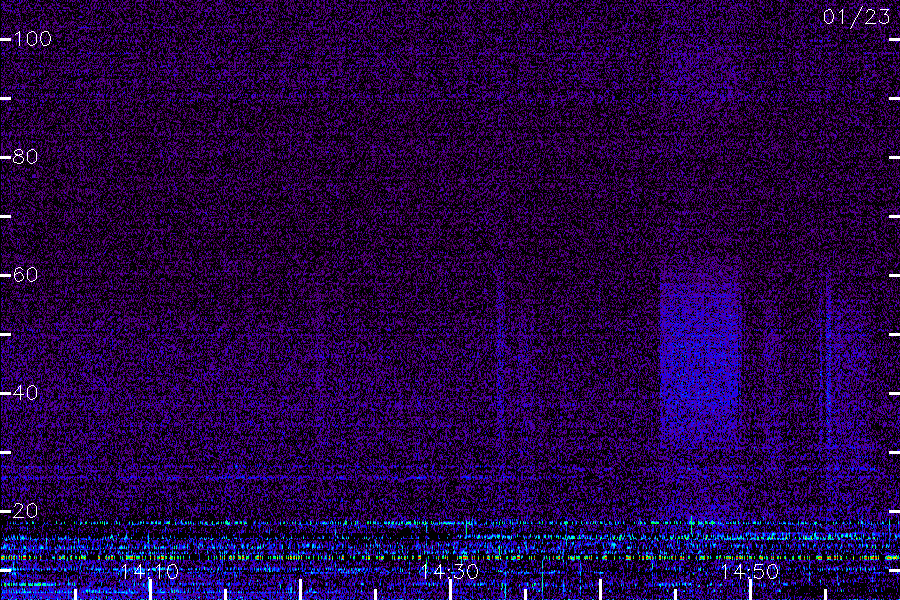Click the 14:50 time label
The image size is (900, 600).
coord(750,572)
